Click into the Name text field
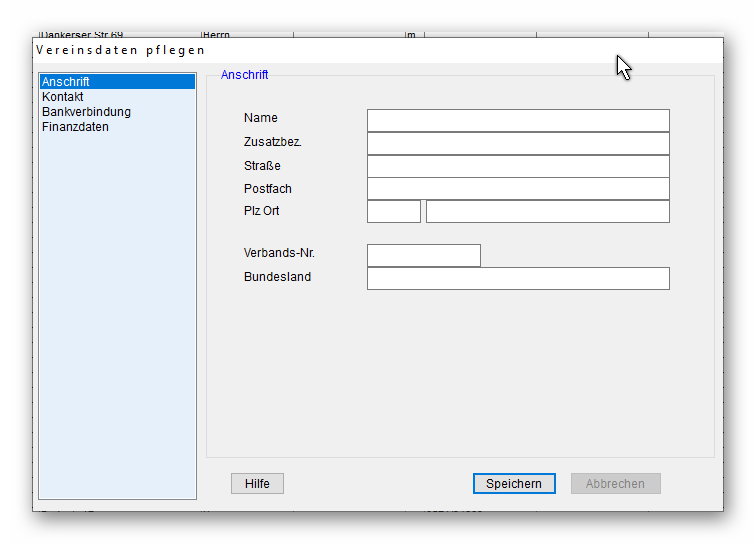 [x=517, y=120]
